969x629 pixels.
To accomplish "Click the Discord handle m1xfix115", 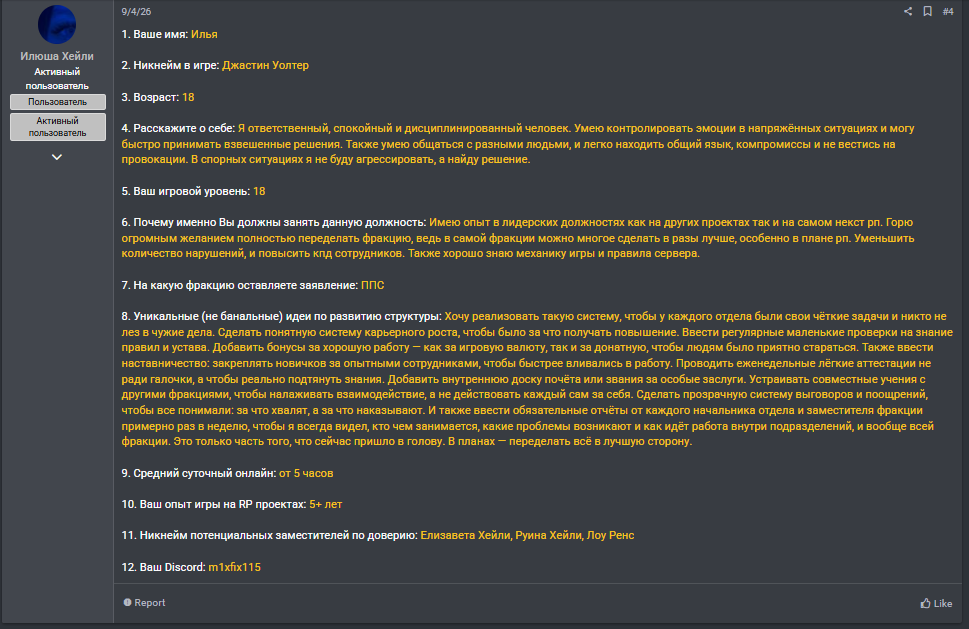I will tap(234, 567).
